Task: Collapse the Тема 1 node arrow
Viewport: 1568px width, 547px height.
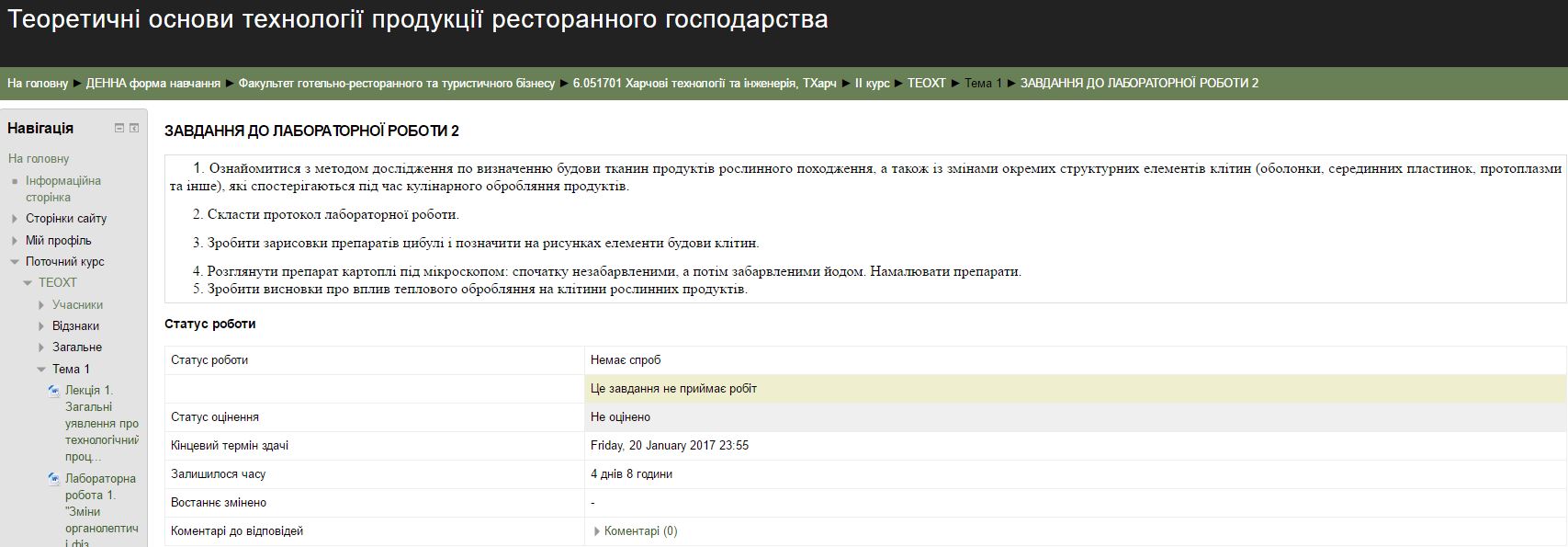Action: [x=41, y=370]
